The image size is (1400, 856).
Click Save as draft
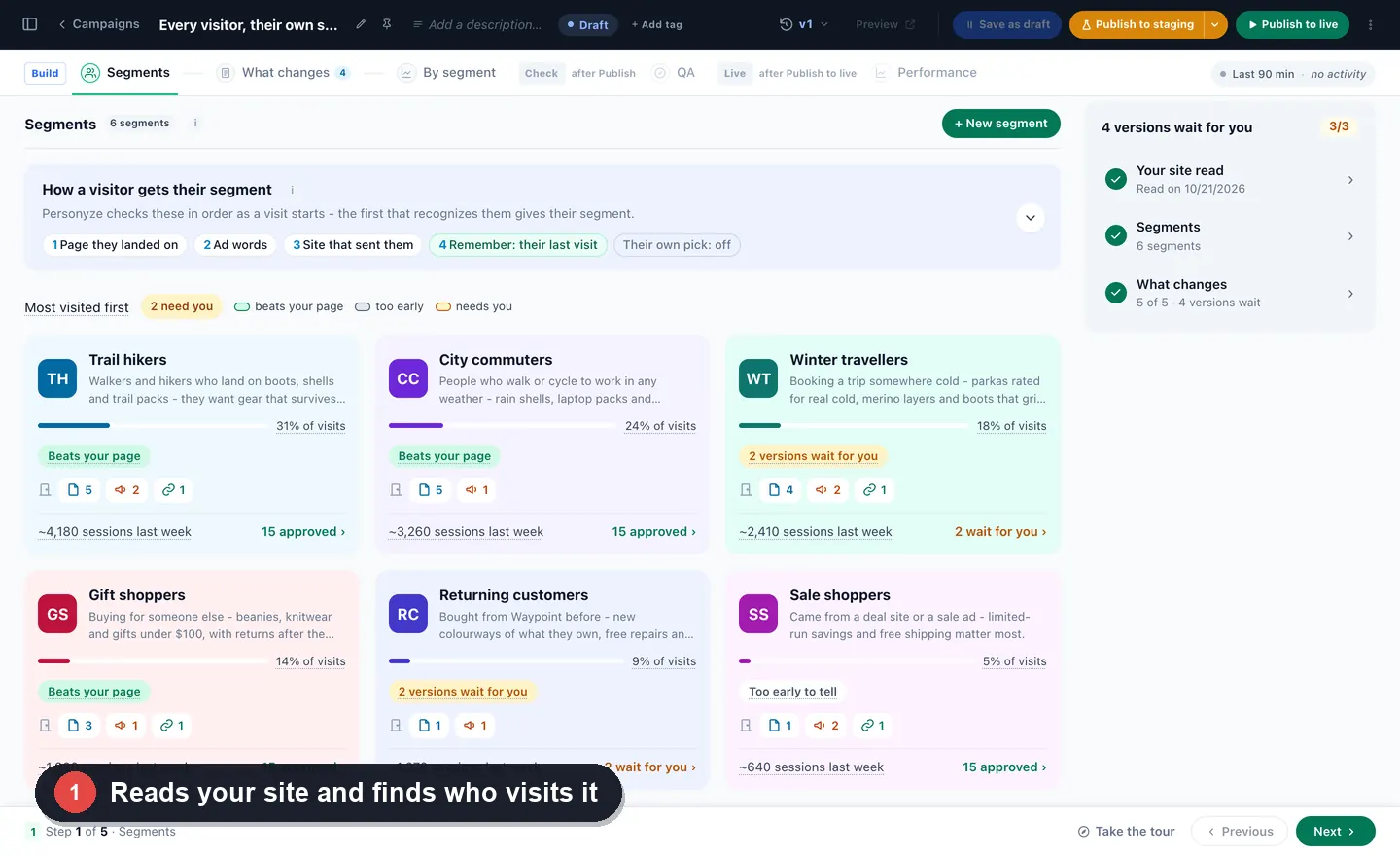click(1007, 24)
